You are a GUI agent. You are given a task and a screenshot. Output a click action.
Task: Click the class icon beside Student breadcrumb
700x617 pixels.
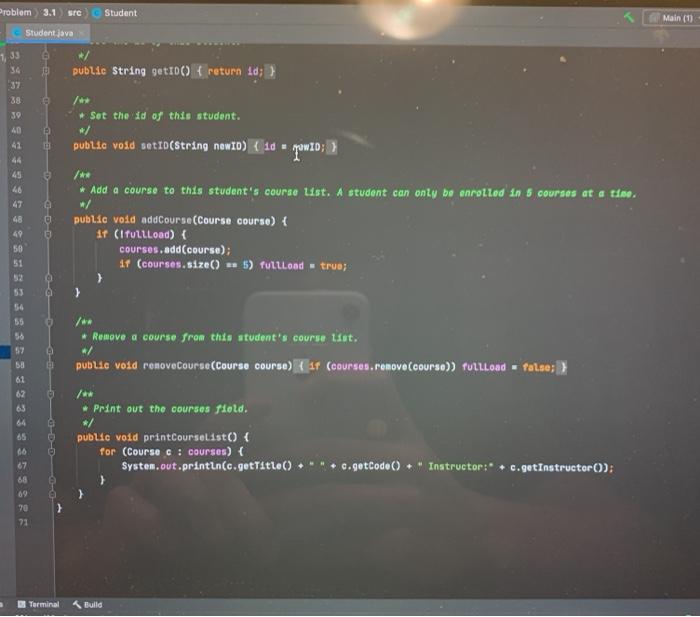click(96, 13)
